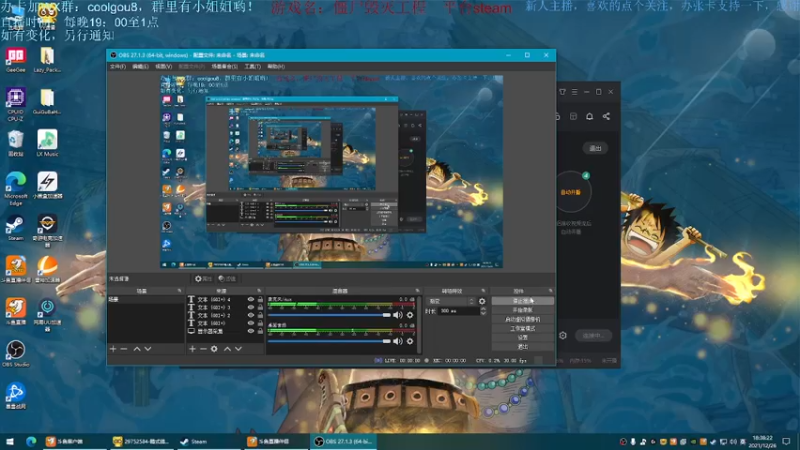Open 属性 properties in source toolbar
Image resolution: width=800 pixels, height=450 pixels.
coord(203,279)
